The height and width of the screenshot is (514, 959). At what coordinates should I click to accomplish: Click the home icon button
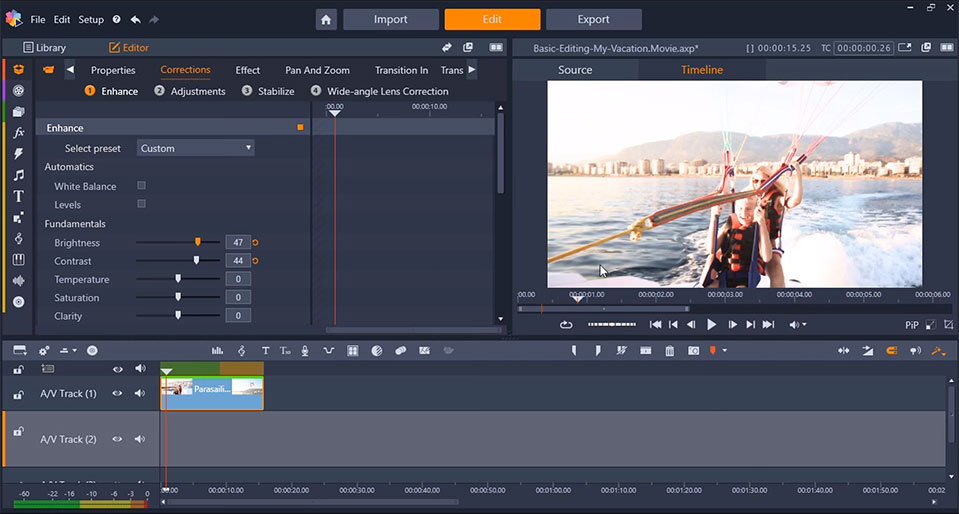pos(326,20)
